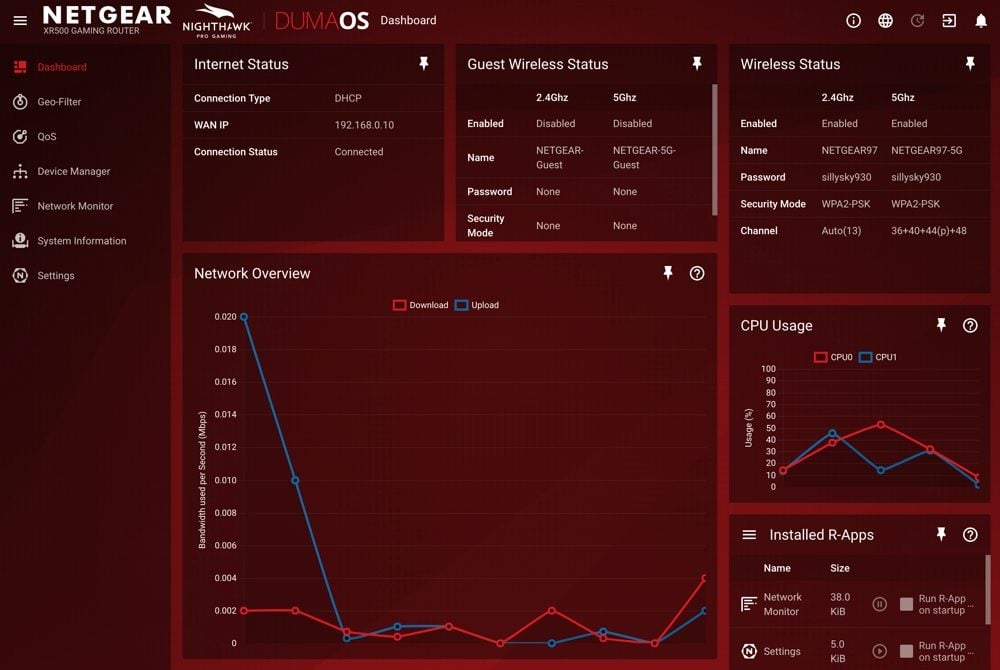Click the Settings R-App row icon
Viewport: 1000px width, 670px height.
click(749, 651)
